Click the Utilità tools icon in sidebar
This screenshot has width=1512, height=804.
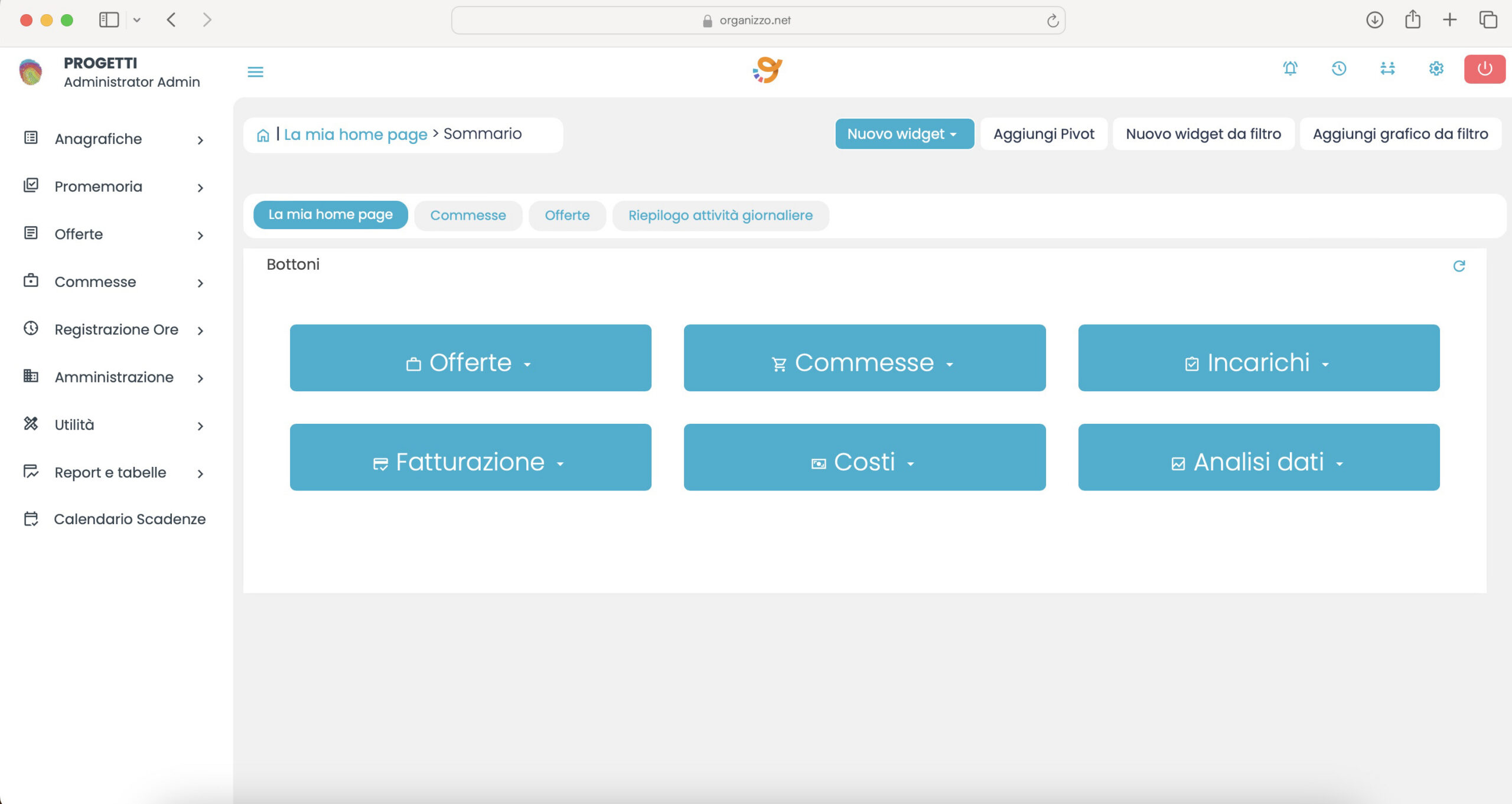tap(31, 423)
